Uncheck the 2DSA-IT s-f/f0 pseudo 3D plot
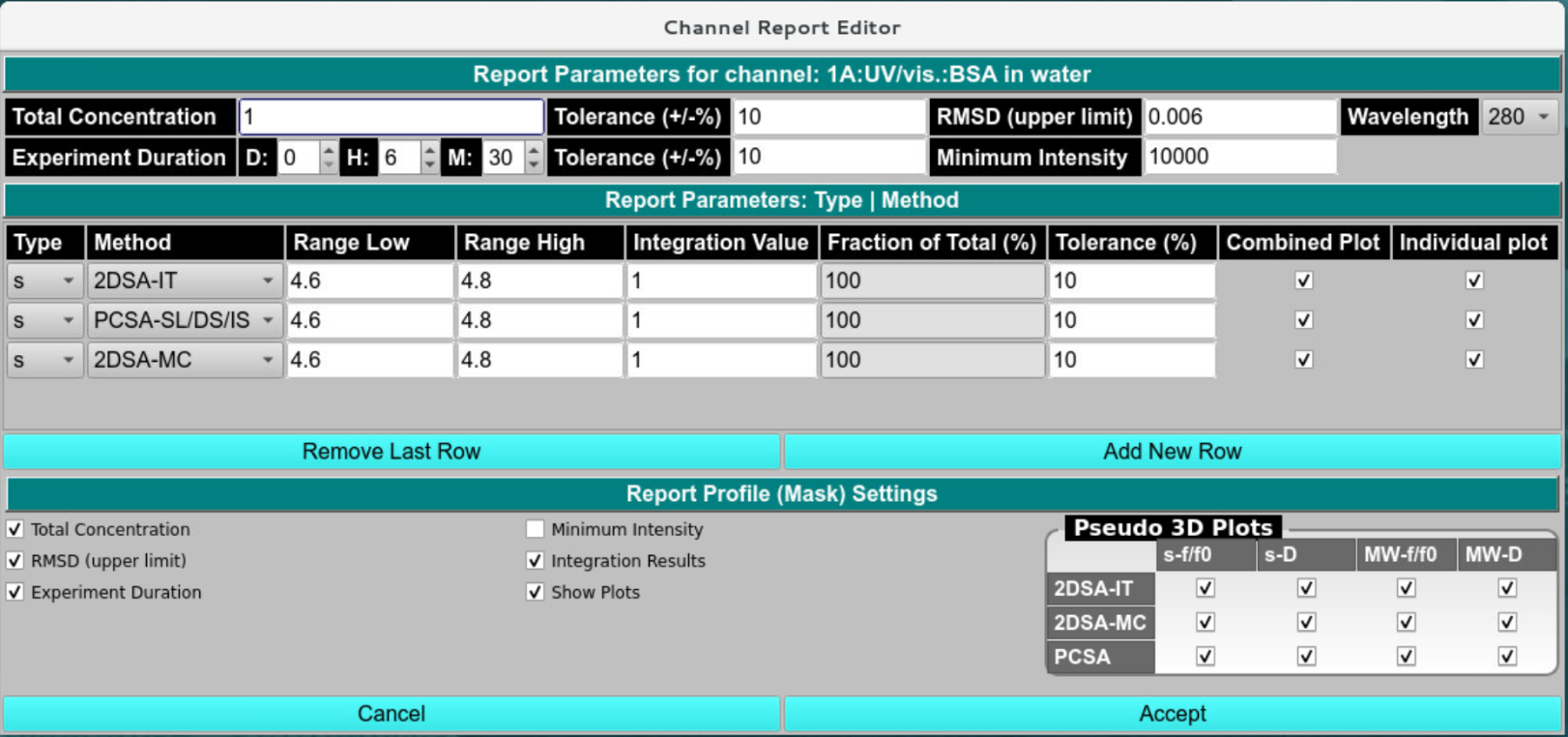 [1205, 588]
